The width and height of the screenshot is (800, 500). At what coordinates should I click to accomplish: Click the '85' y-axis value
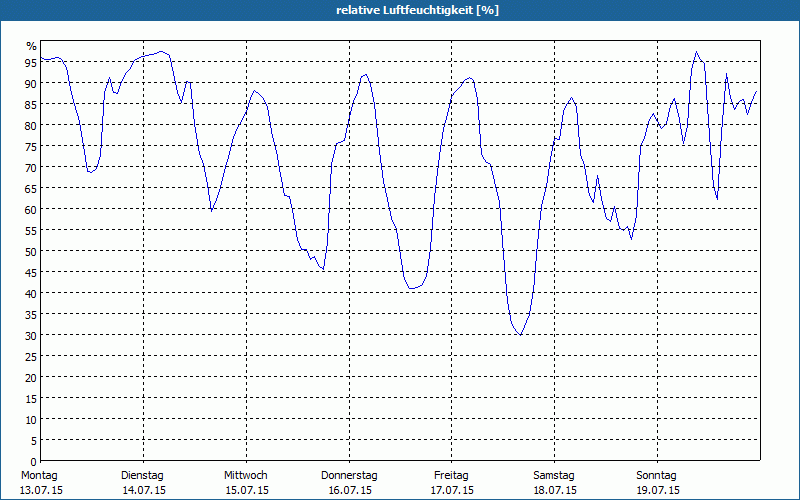pos(31,105)
